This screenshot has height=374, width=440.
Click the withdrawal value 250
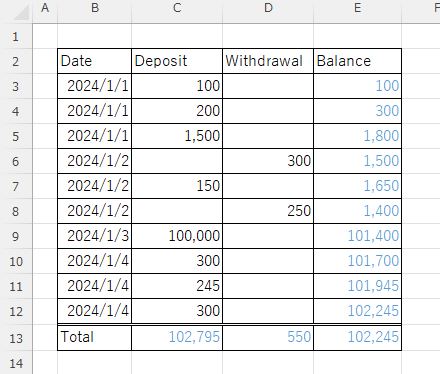268,211
